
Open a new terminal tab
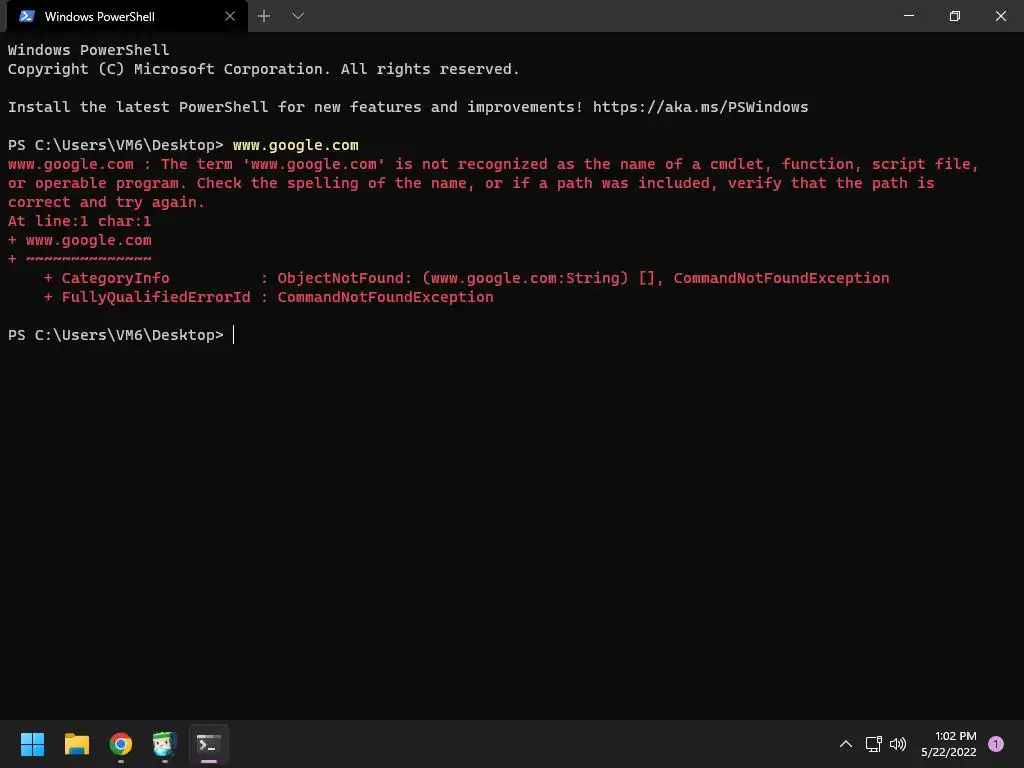click(264, 16)
